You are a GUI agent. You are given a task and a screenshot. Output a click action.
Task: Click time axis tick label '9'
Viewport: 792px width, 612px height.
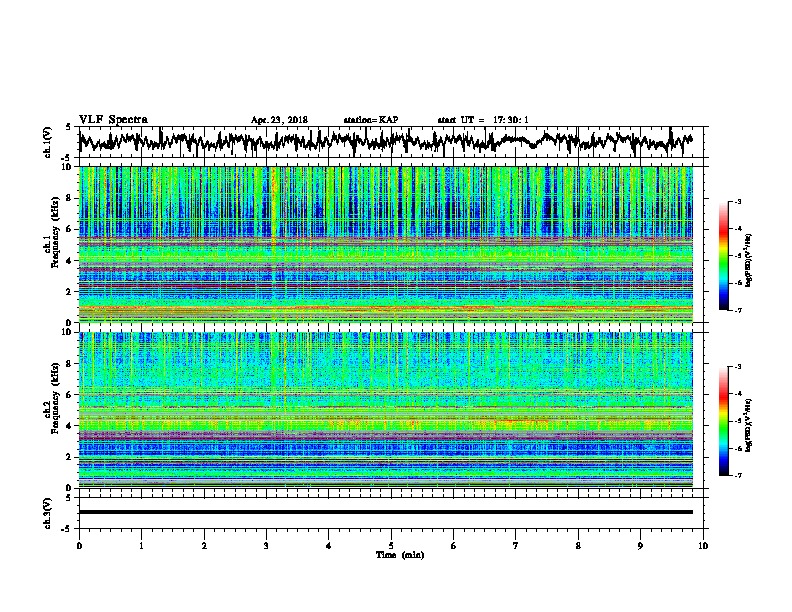click(x=640, y=546)
